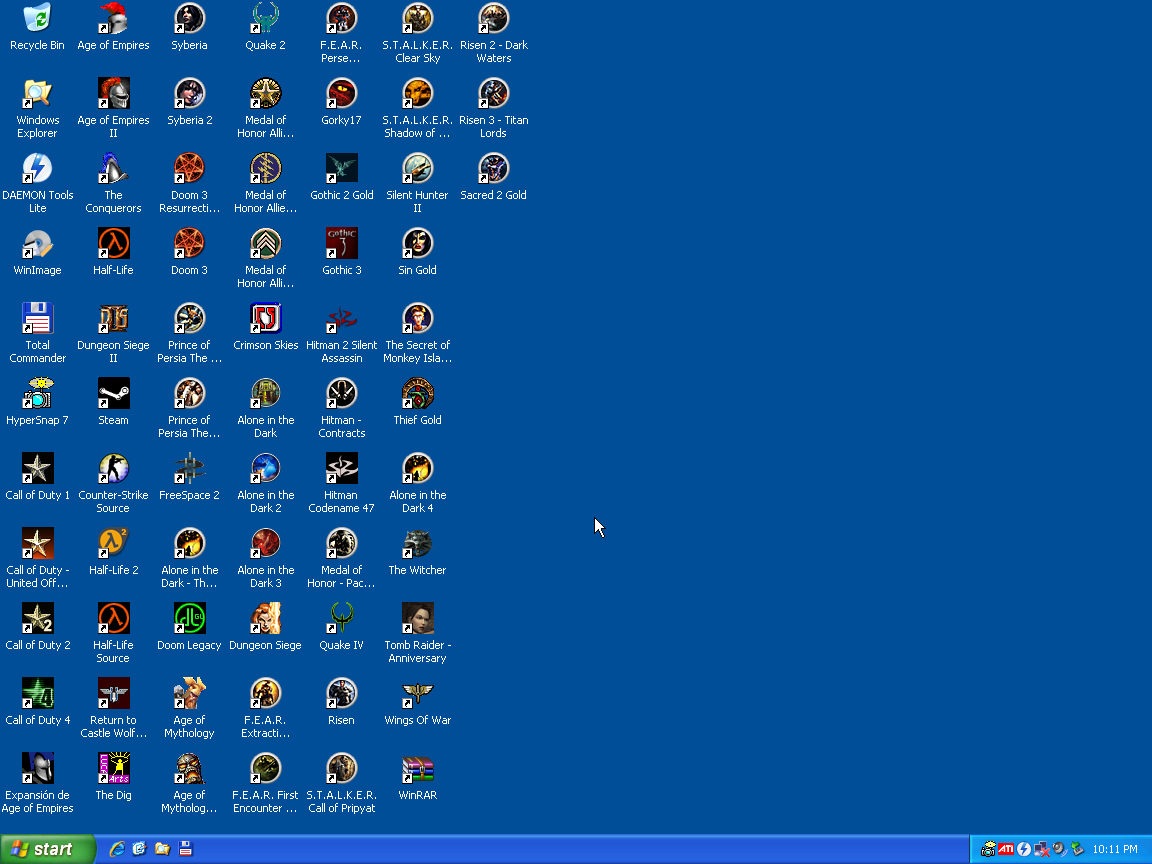Click the Gorky17 desktop icon
The image size is (1152, 864).
coord(342,94)
